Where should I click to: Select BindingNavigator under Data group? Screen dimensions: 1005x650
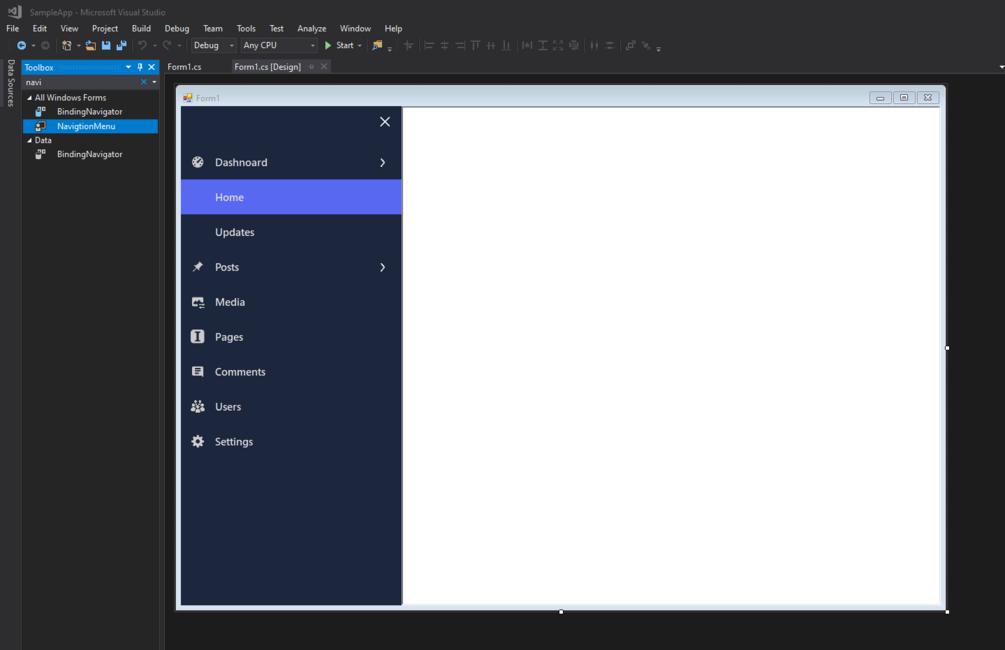click(x=90, y=154)
